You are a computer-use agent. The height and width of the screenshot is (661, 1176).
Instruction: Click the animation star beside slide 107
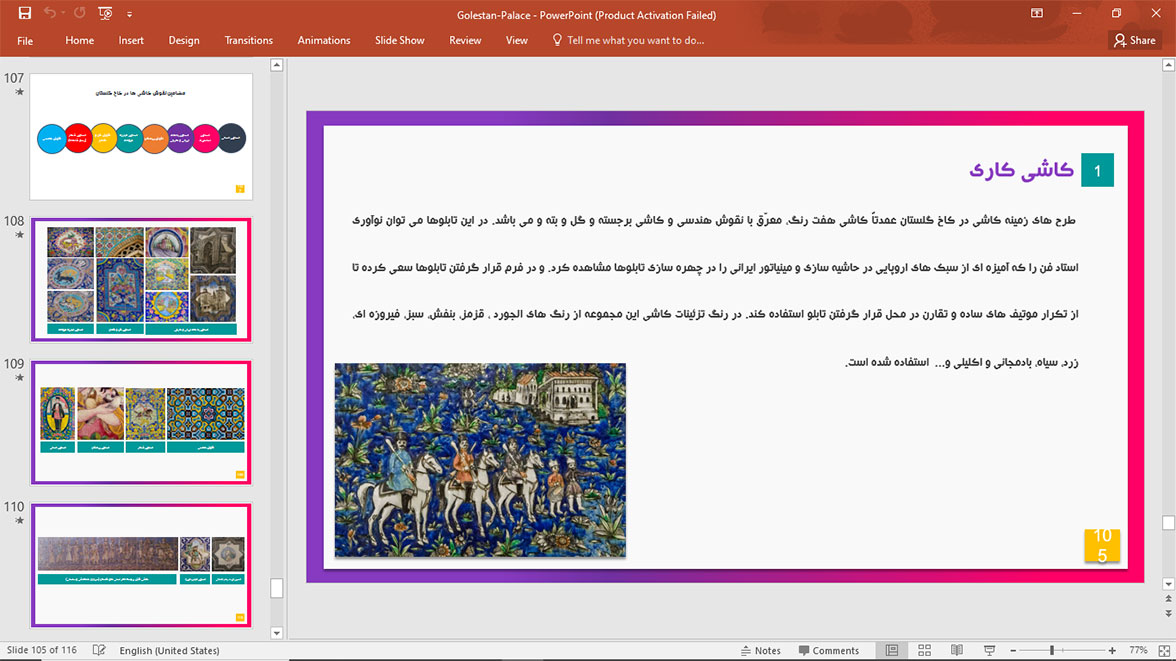(20, 92)
